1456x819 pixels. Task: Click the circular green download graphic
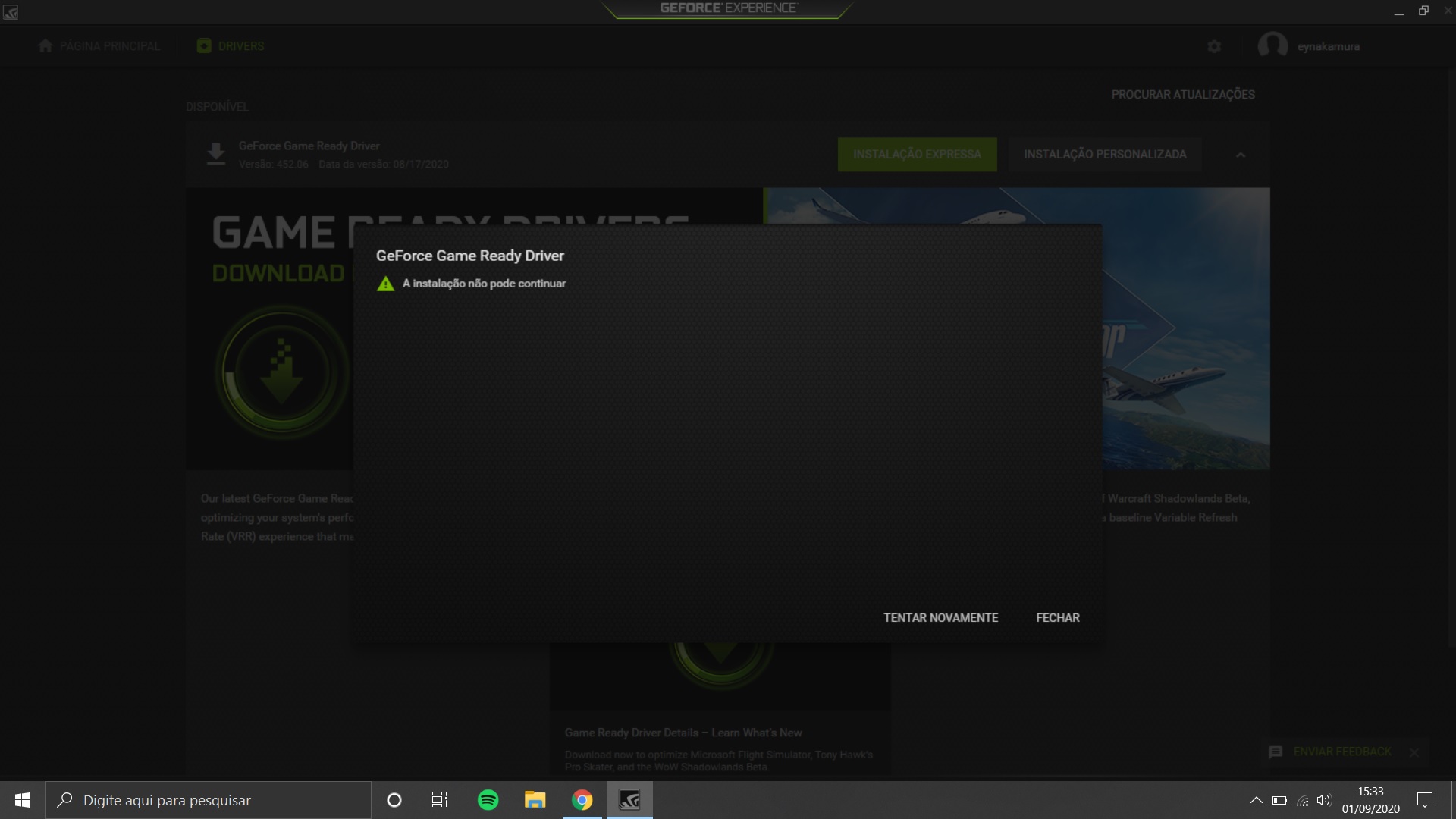pos(282,372)
